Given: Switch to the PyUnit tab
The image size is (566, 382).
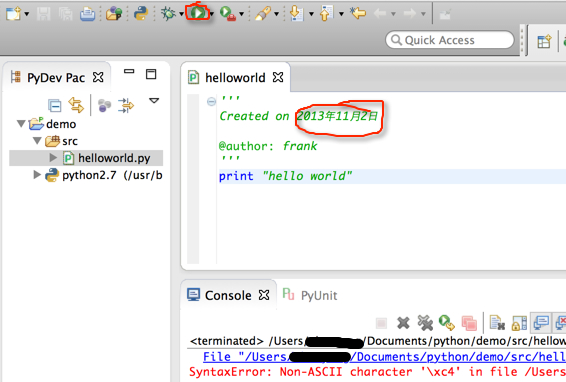Looking at the screenshot, I should [319, 296].
